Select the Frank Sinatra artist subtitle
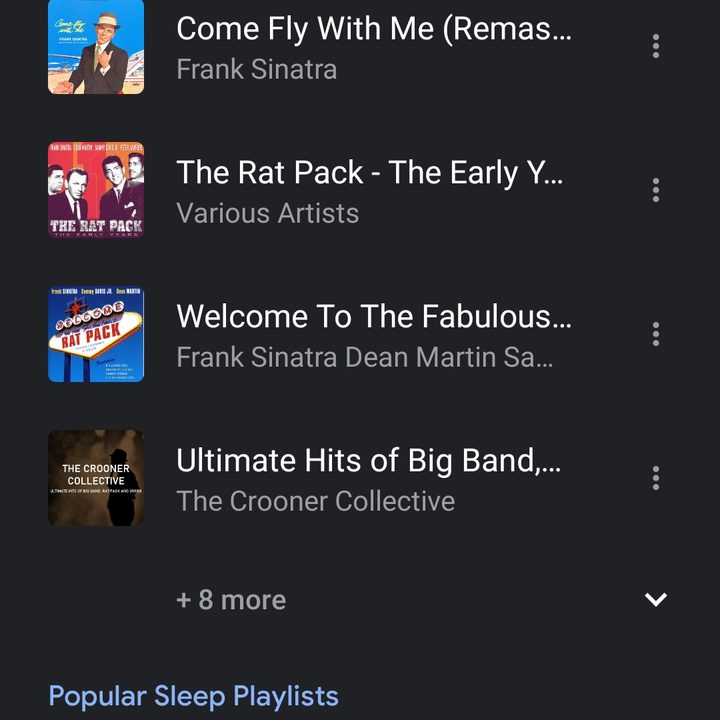 click(x=257, y=69)
